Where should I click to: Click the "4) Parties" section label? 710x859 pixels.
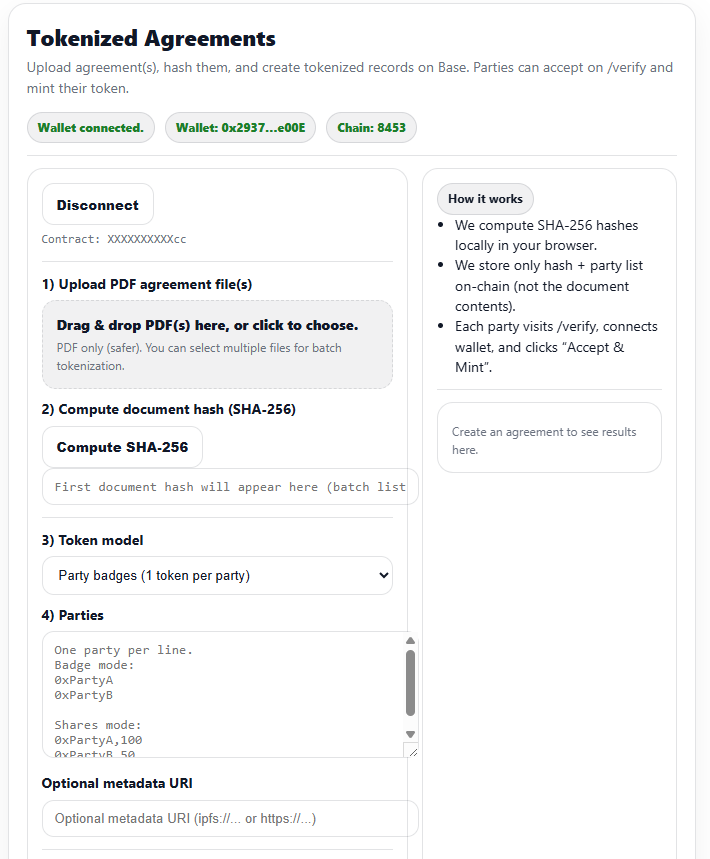pos(73,615)
